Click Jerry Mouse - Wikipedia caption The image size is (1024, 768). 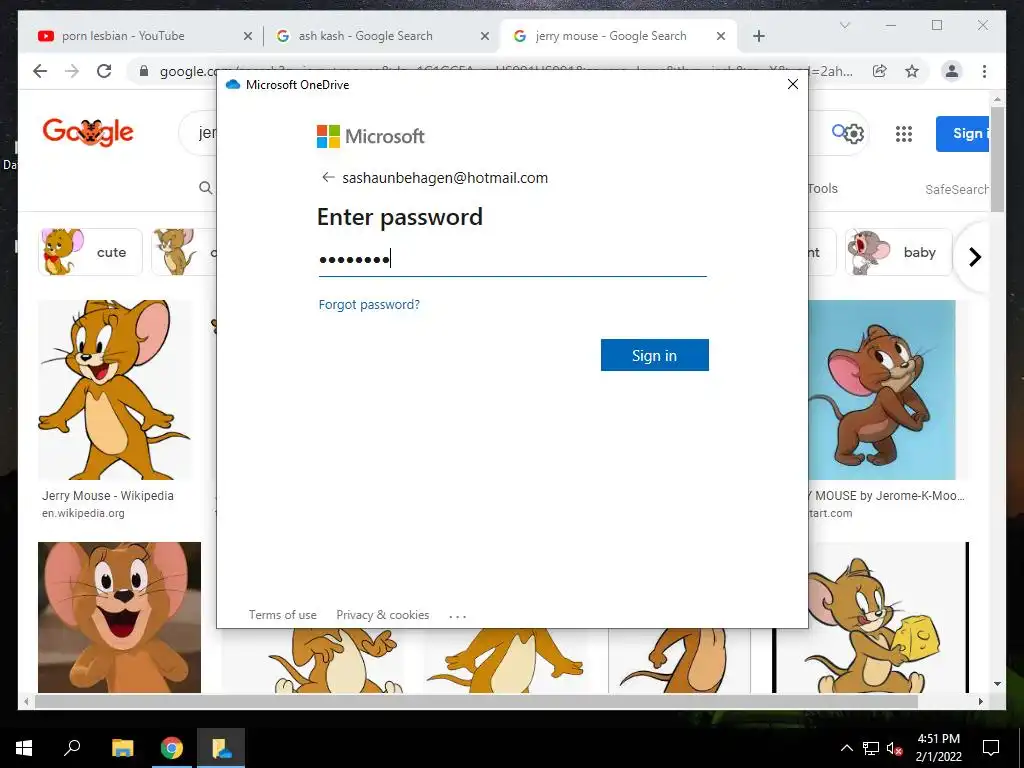[x=108, y=496]
